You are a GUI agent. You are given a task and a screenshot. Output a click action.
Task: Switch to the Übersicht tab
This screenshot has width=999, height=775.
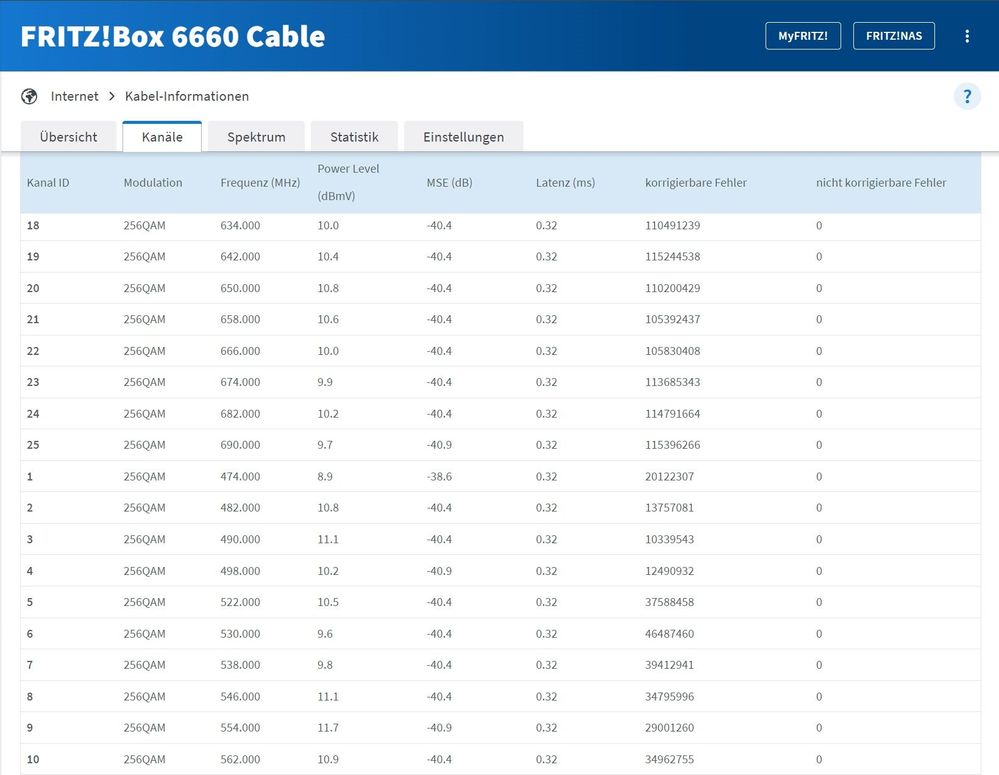(x=69, y=137)
